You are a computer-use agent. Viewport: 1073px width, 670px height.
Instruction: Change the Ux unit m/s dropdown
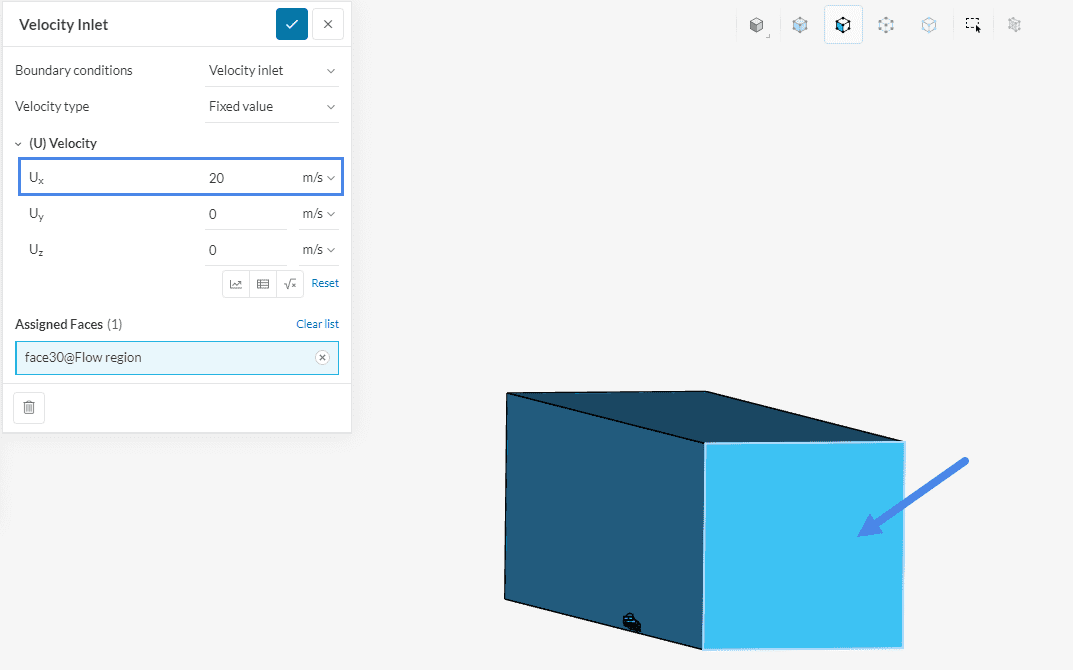pos(318,178)
